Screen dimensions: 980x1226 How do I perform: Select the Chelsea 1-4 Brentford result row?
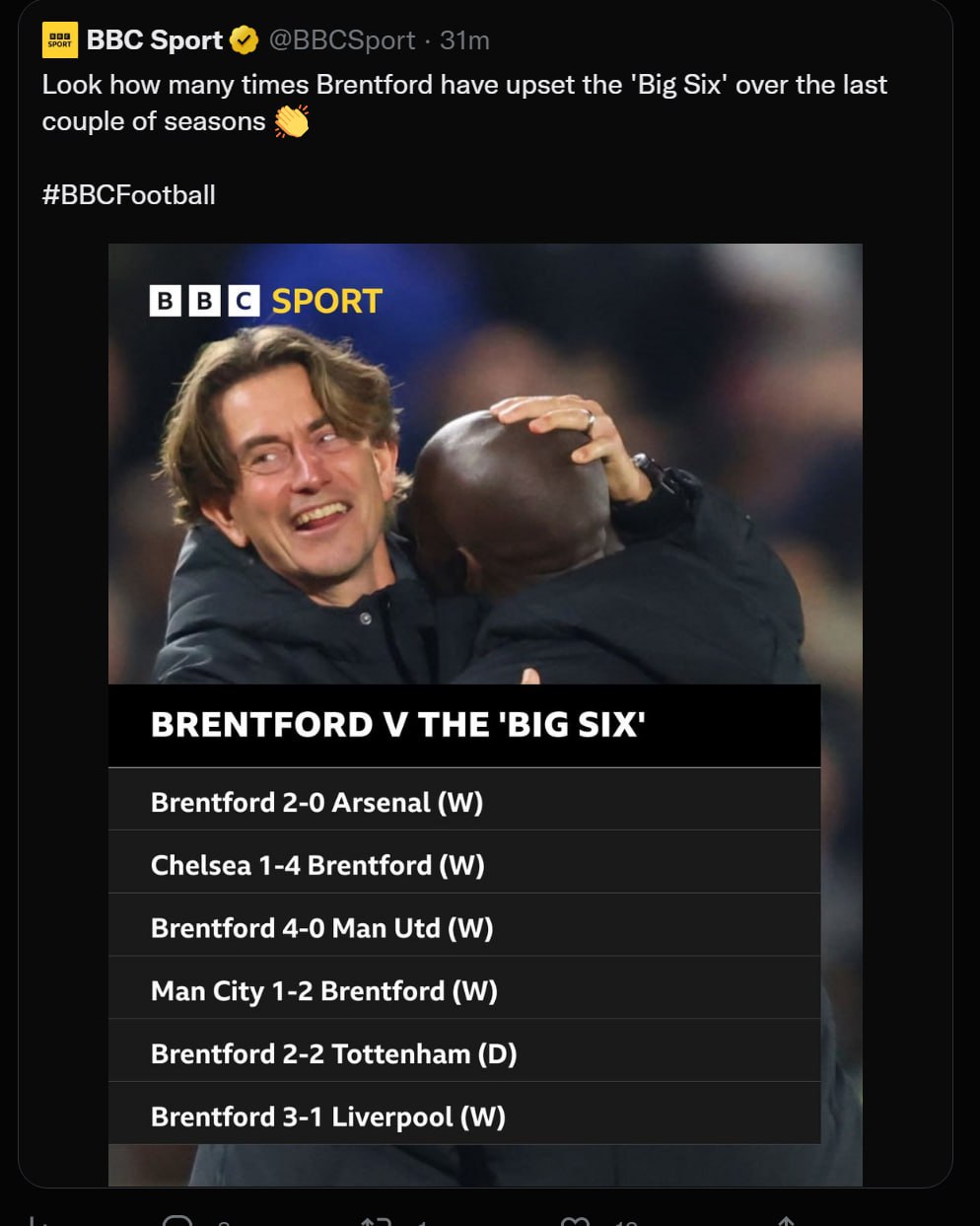coord(317,865)
